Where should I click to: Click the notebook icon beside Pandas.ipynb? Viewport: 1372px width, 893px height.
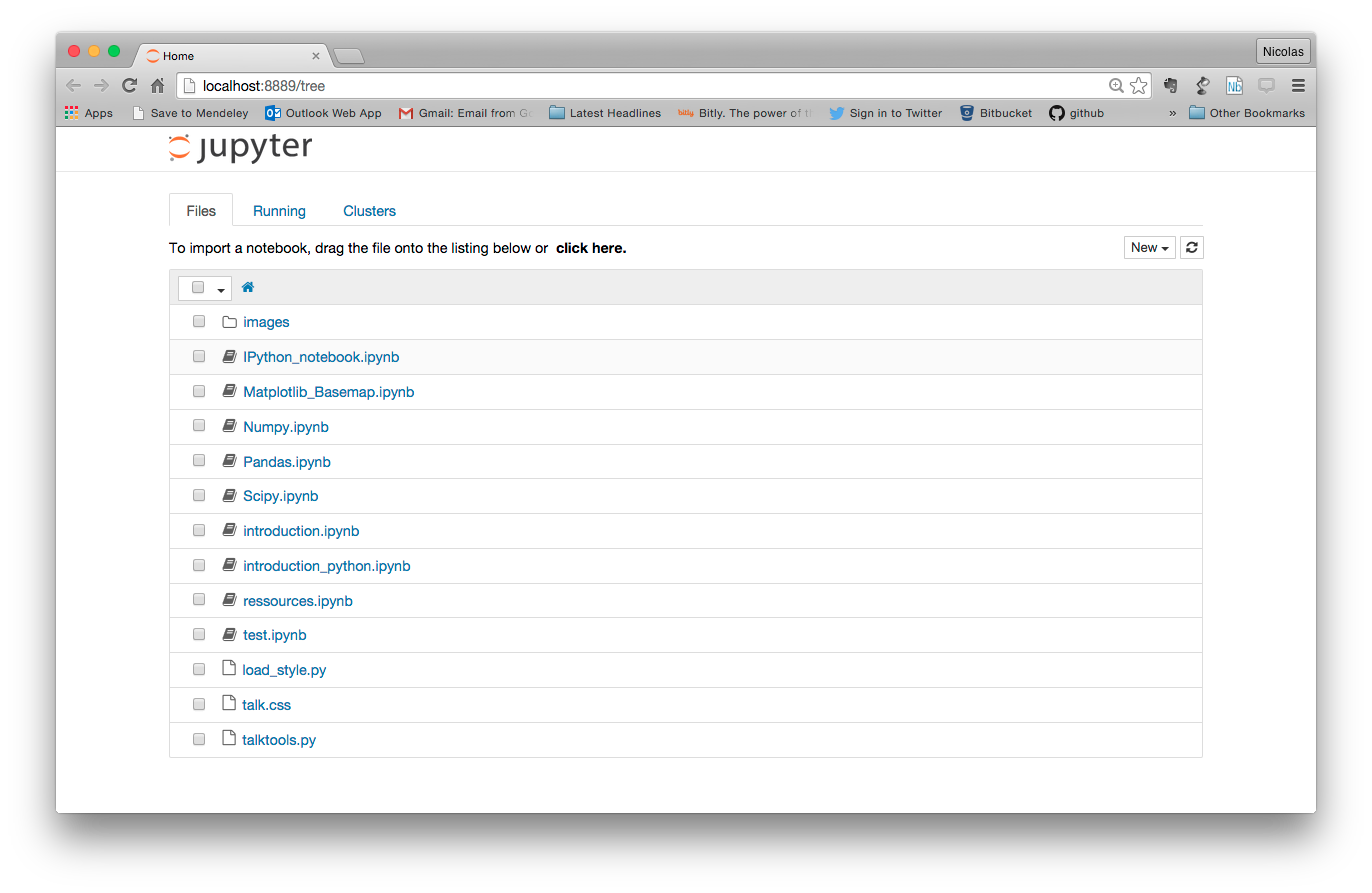(x=229, y=461)
